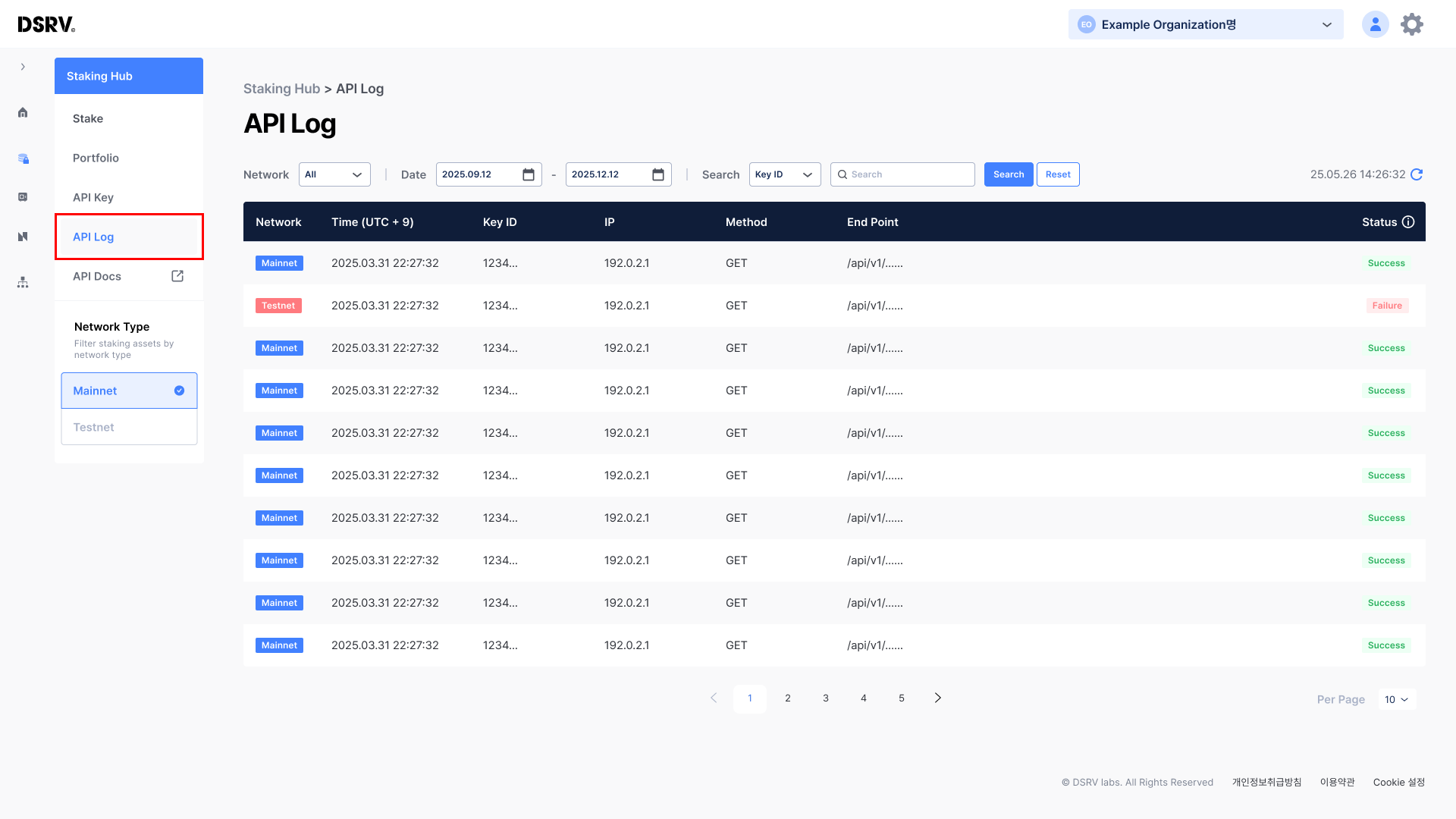
Task: Open the API Key menu item
Action: [93, 197]
